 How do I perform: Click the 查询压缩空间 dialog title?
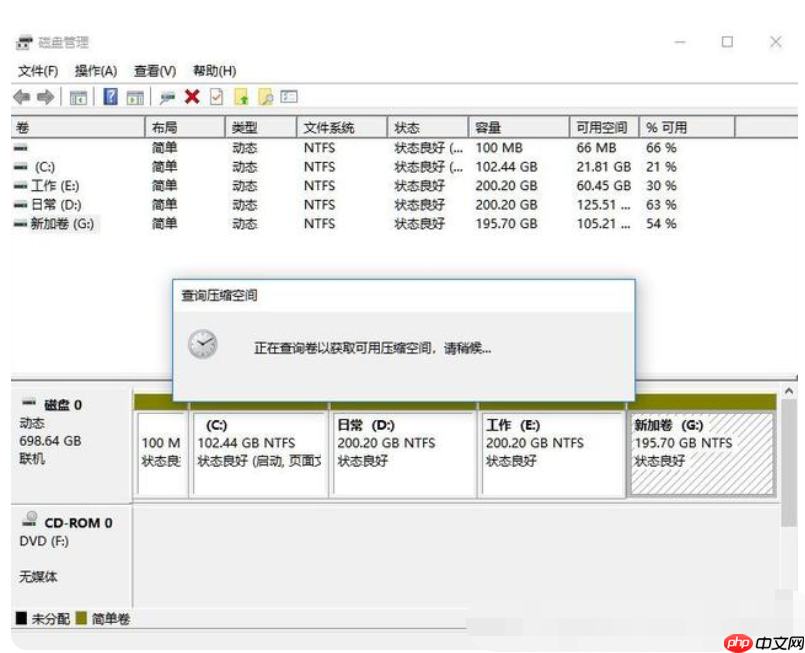219,295
